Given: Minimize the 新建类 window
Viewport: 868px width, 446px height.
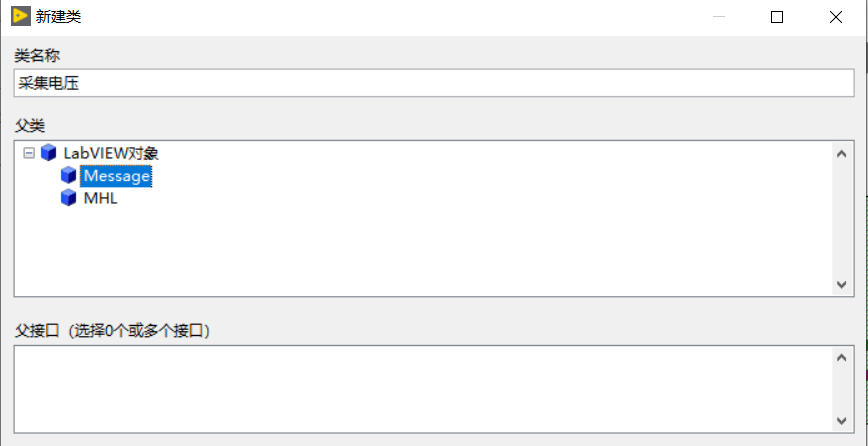Looking at the screenshot, I should (720, 17).
